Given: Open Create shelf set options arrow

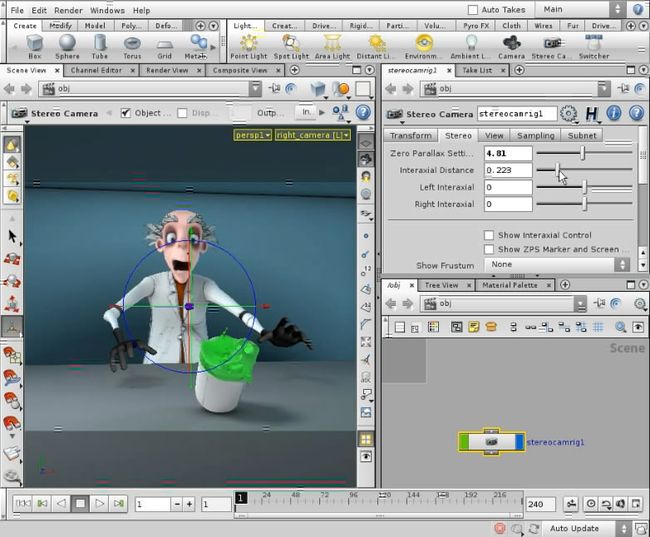Looking at the screenshot, I should 213,26.
